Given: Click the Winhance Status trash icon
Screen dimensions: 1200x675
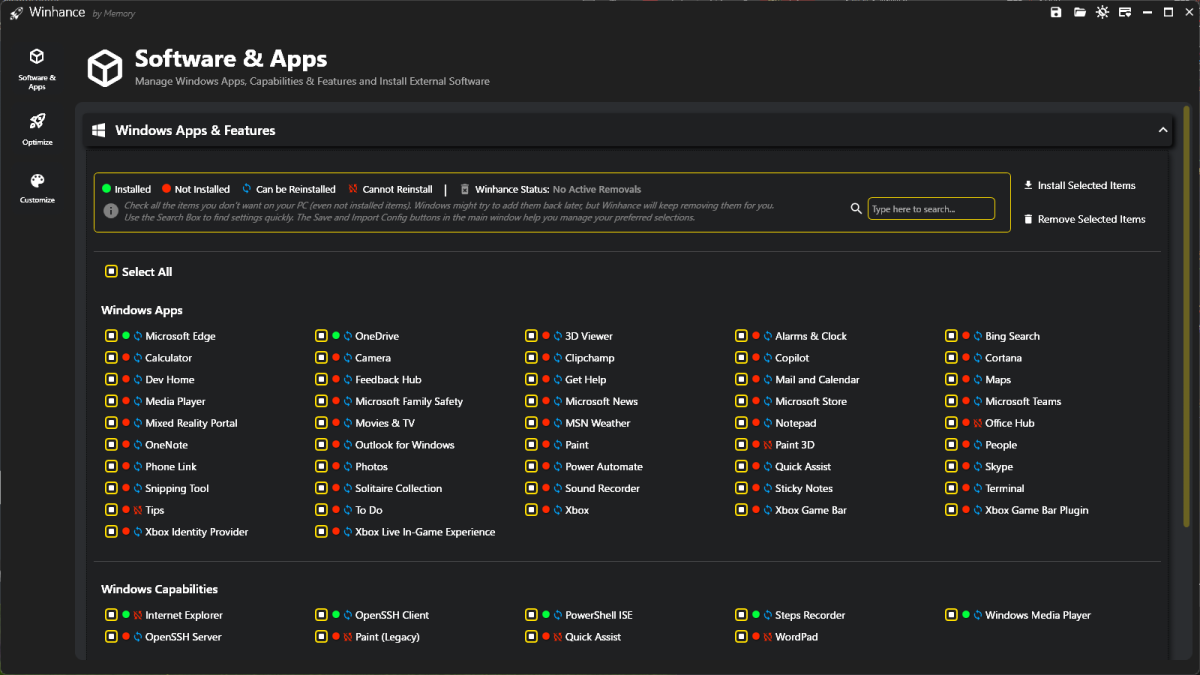Looking at the screenshot, I should click(x=464, y=189).
